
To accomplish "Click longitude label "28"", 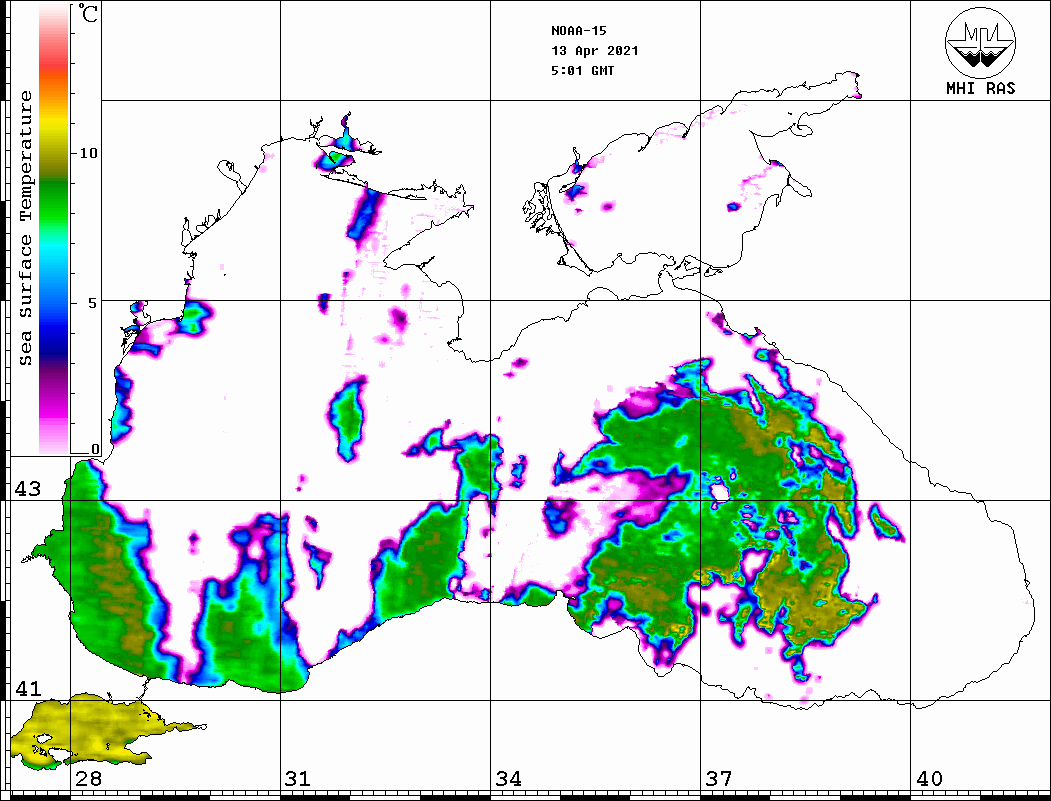I will pos(88,779).
